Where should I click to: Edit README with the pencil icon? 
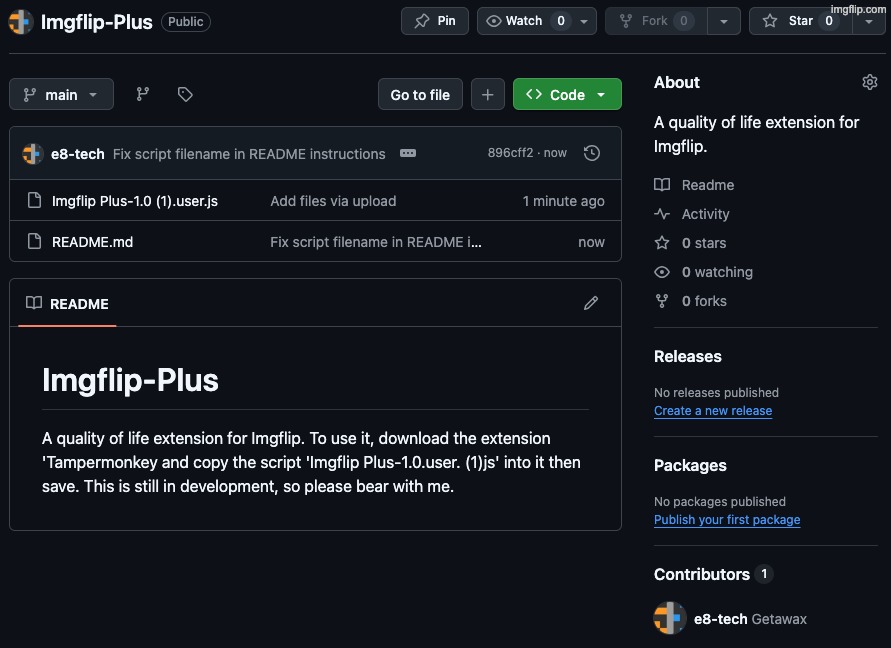point(591,303)
